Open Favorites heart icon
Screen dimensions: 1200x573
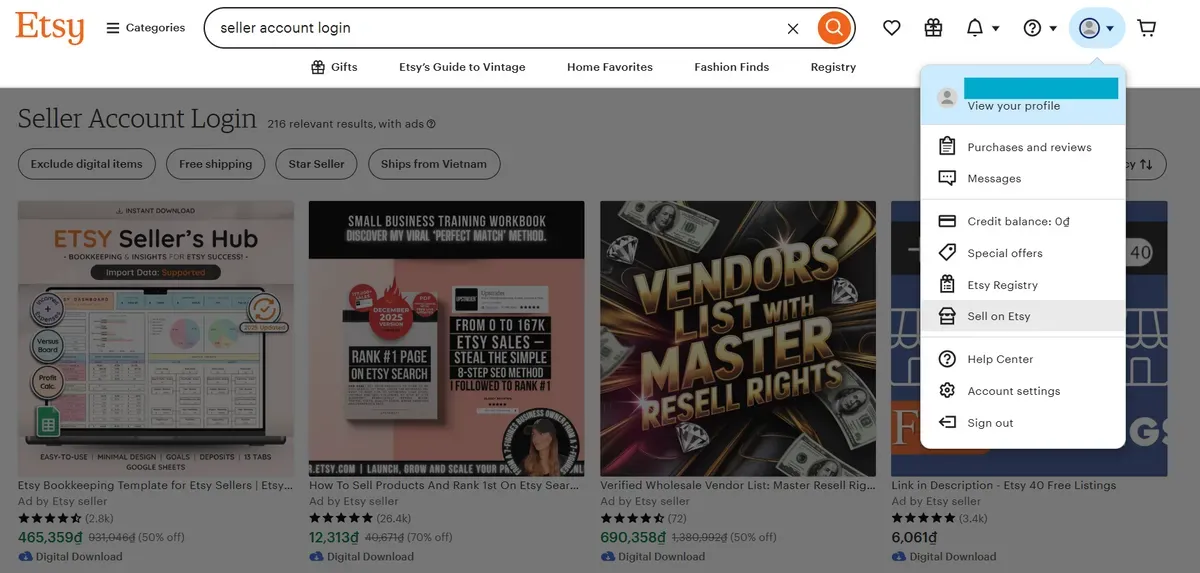[892, 28]
